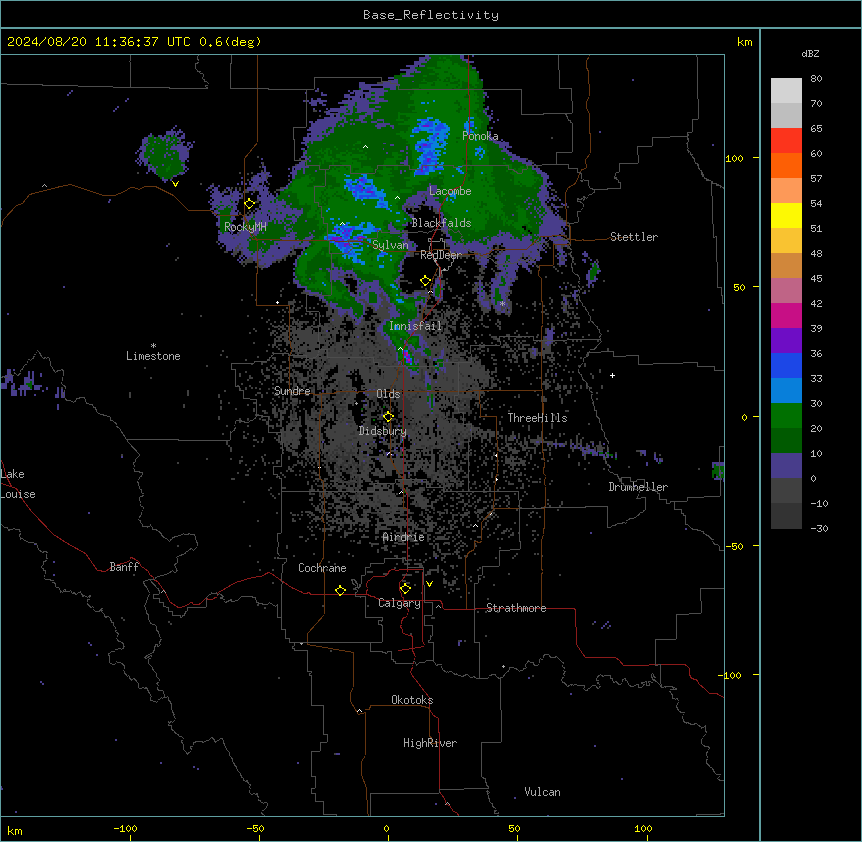Click the Calgary city label
Image resolution: width=862 pixels, height=842 pixels.
[400, 603]
